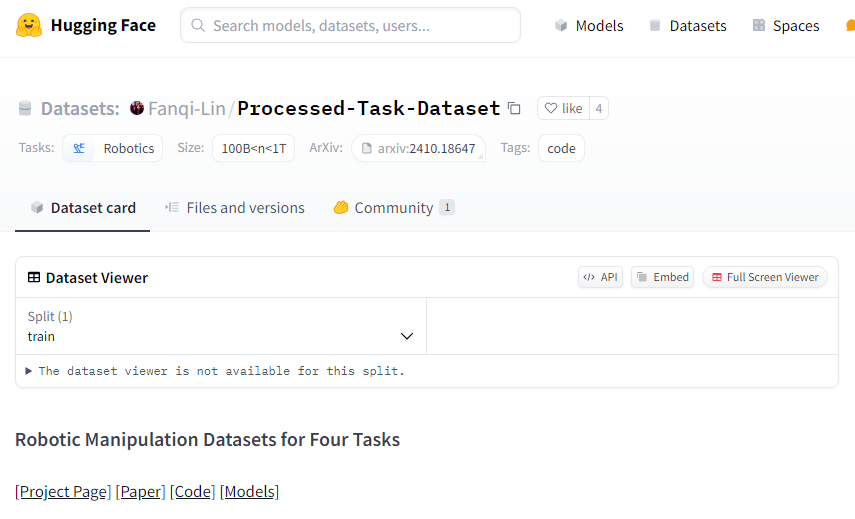This screenshot has height=519, width=855.
Task: Click the Robotics task icon
Action: point(79,148)
